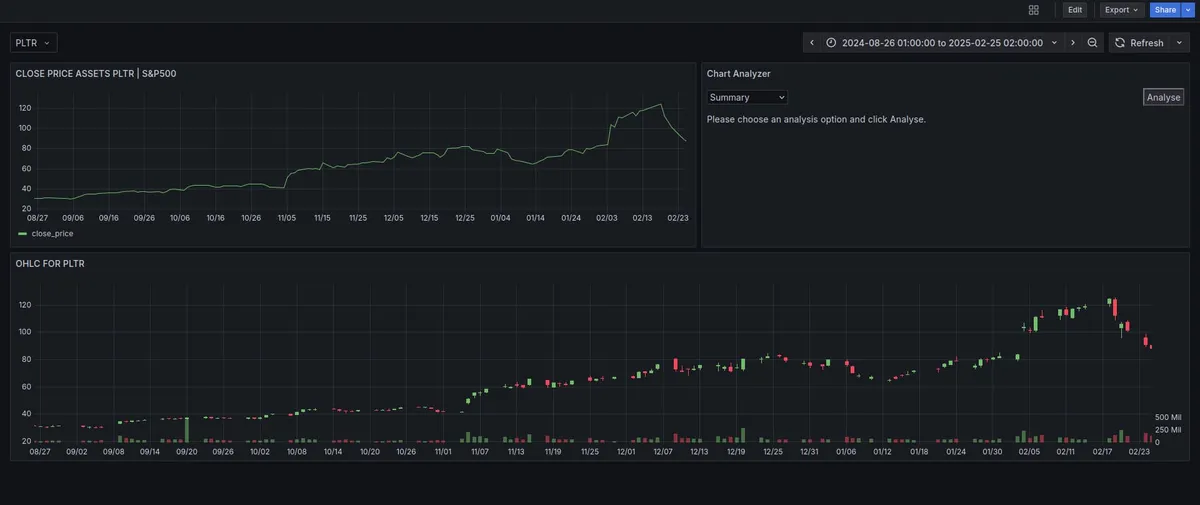Click 'Please choose an analysis option' message
Image resolution: width=1200 pixels, height=505 pixels.
(x=816, y=119)
